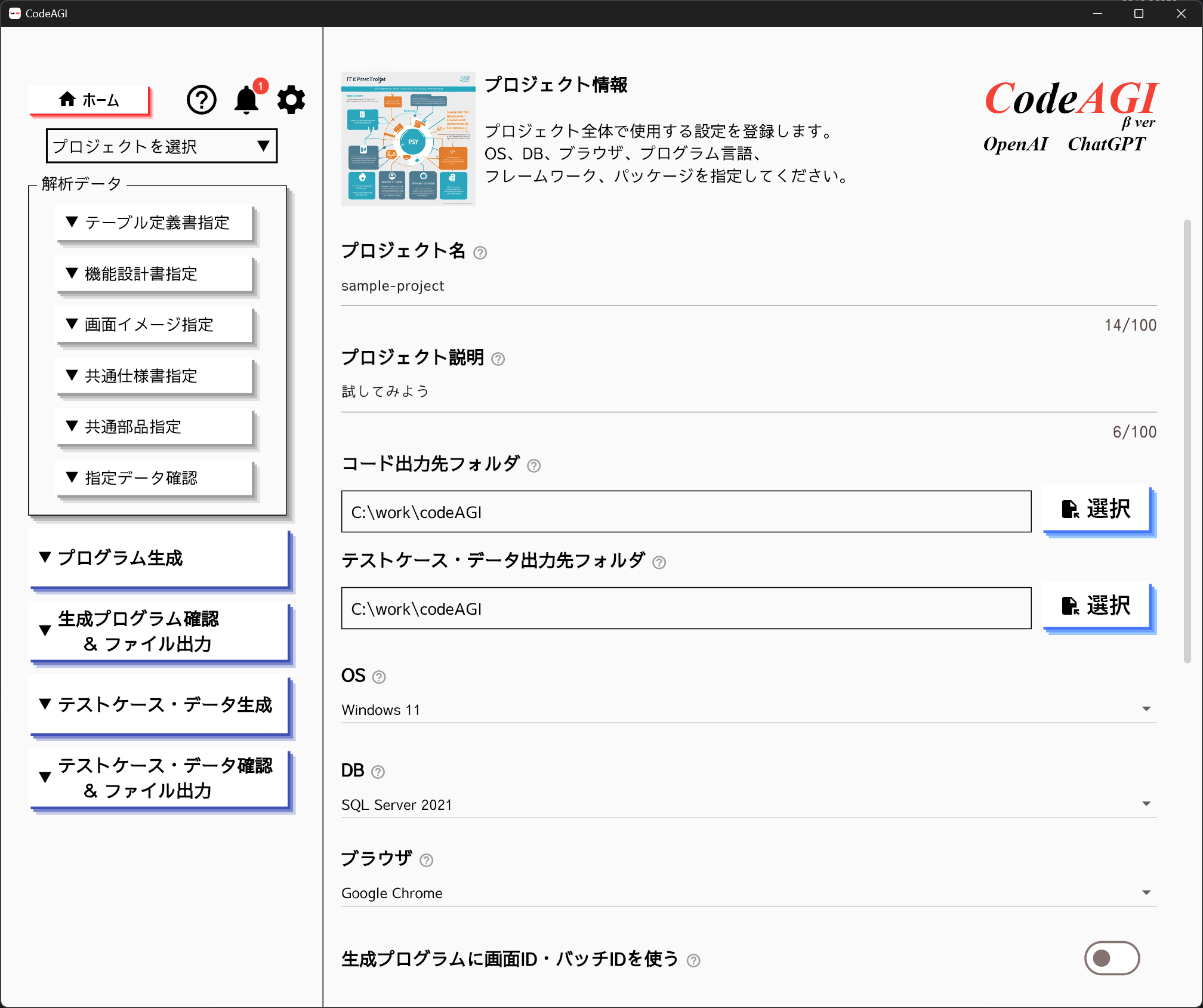Click help icon beside プロジェクト説明

pyautogui.click(x=498, y=359)
